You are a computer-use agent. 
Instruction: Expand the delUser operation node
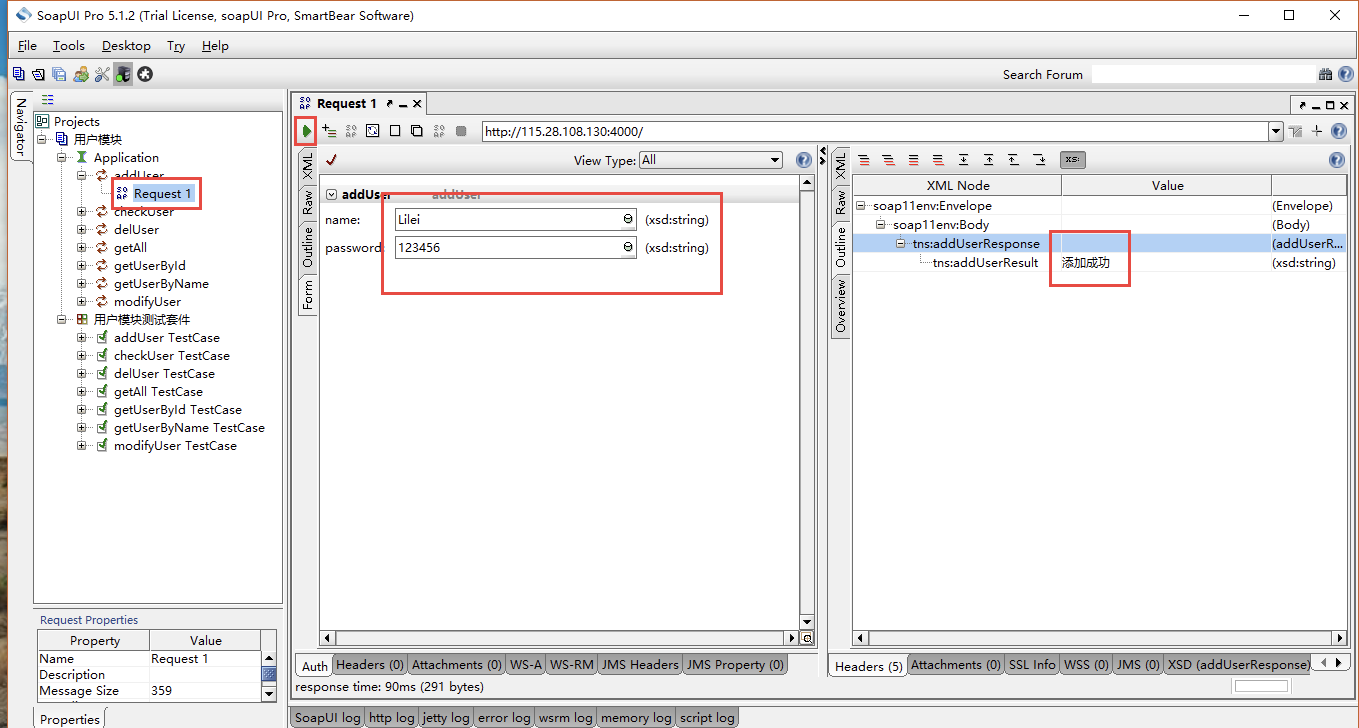tap(82, 230)
